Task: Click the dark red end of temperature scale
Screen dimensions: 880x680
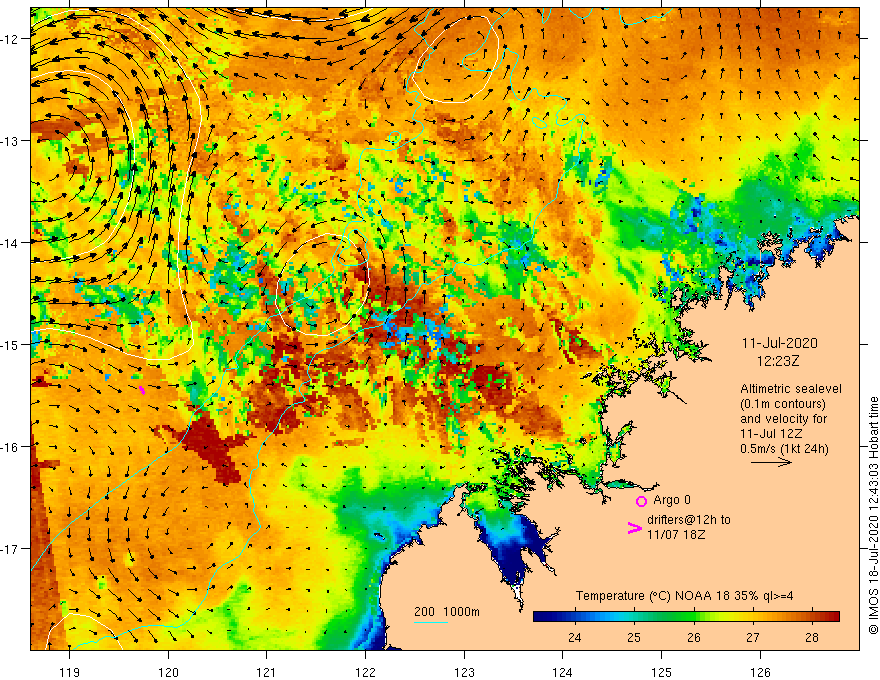Action: (833, 617)
